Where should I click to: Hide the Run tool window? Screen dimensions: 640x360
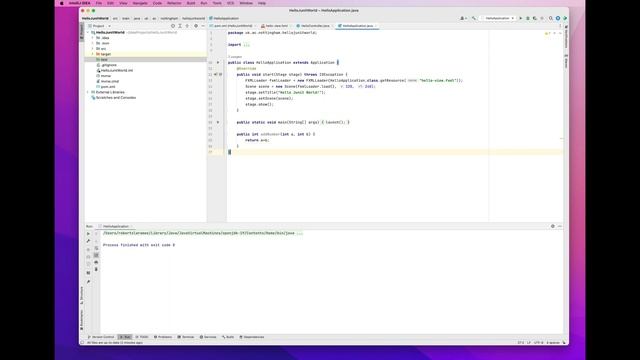click(560, 226)
